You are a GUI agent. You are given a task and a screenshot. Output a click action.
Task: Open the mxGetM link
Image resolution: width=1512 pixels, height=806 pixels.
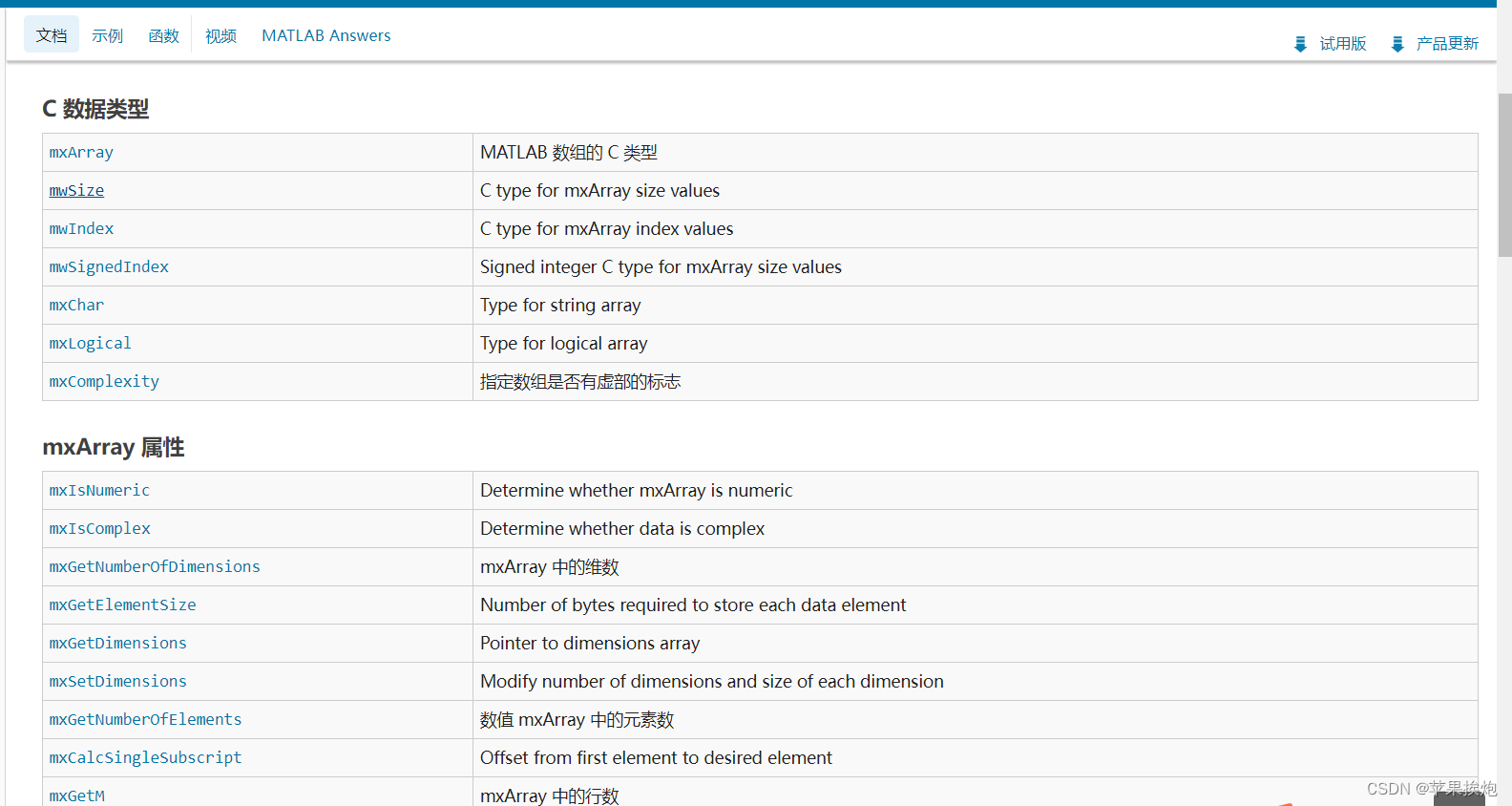tap(77, 795)
